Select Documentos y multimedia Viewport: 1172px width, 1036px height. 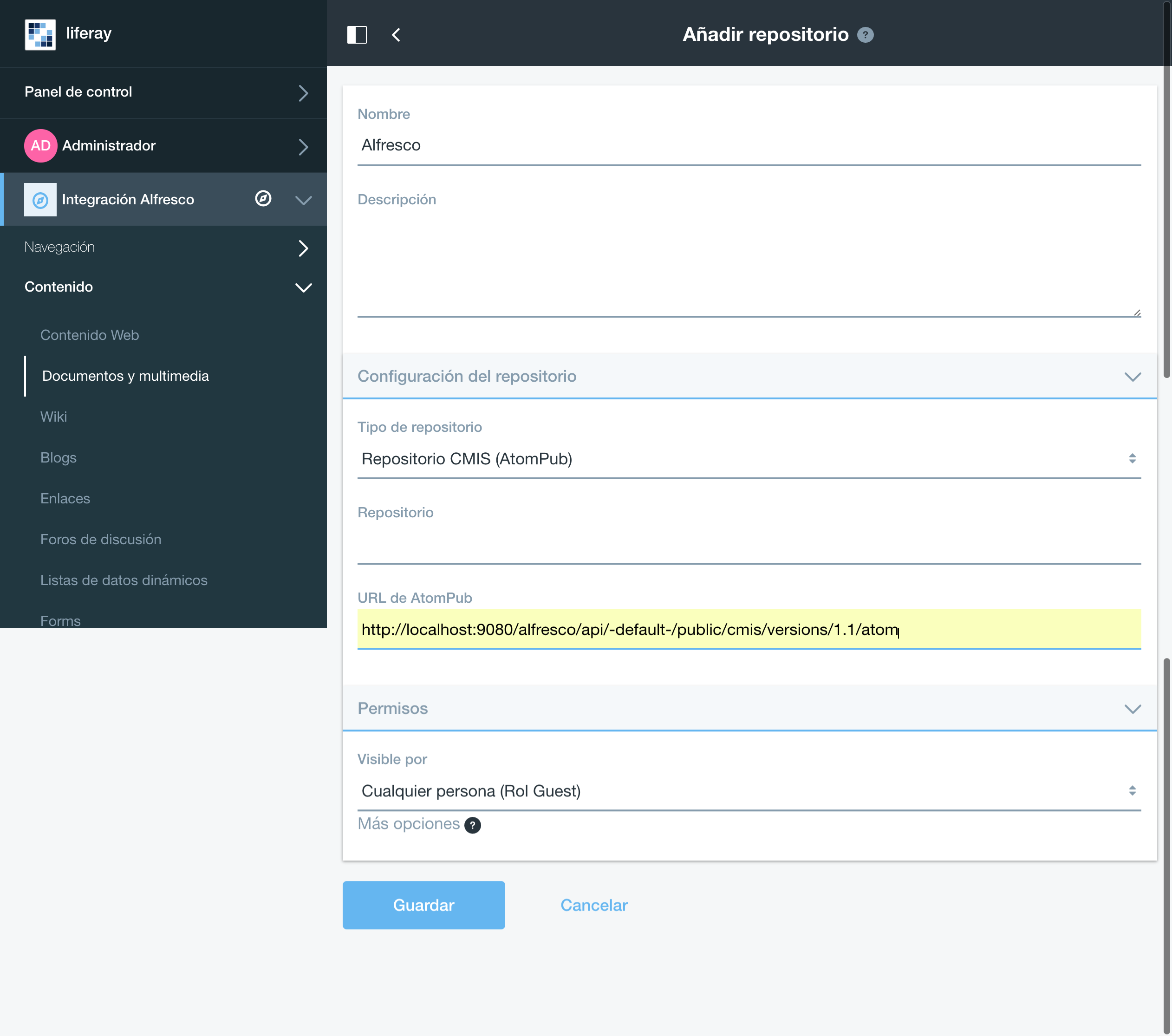[x=125, y=376]
